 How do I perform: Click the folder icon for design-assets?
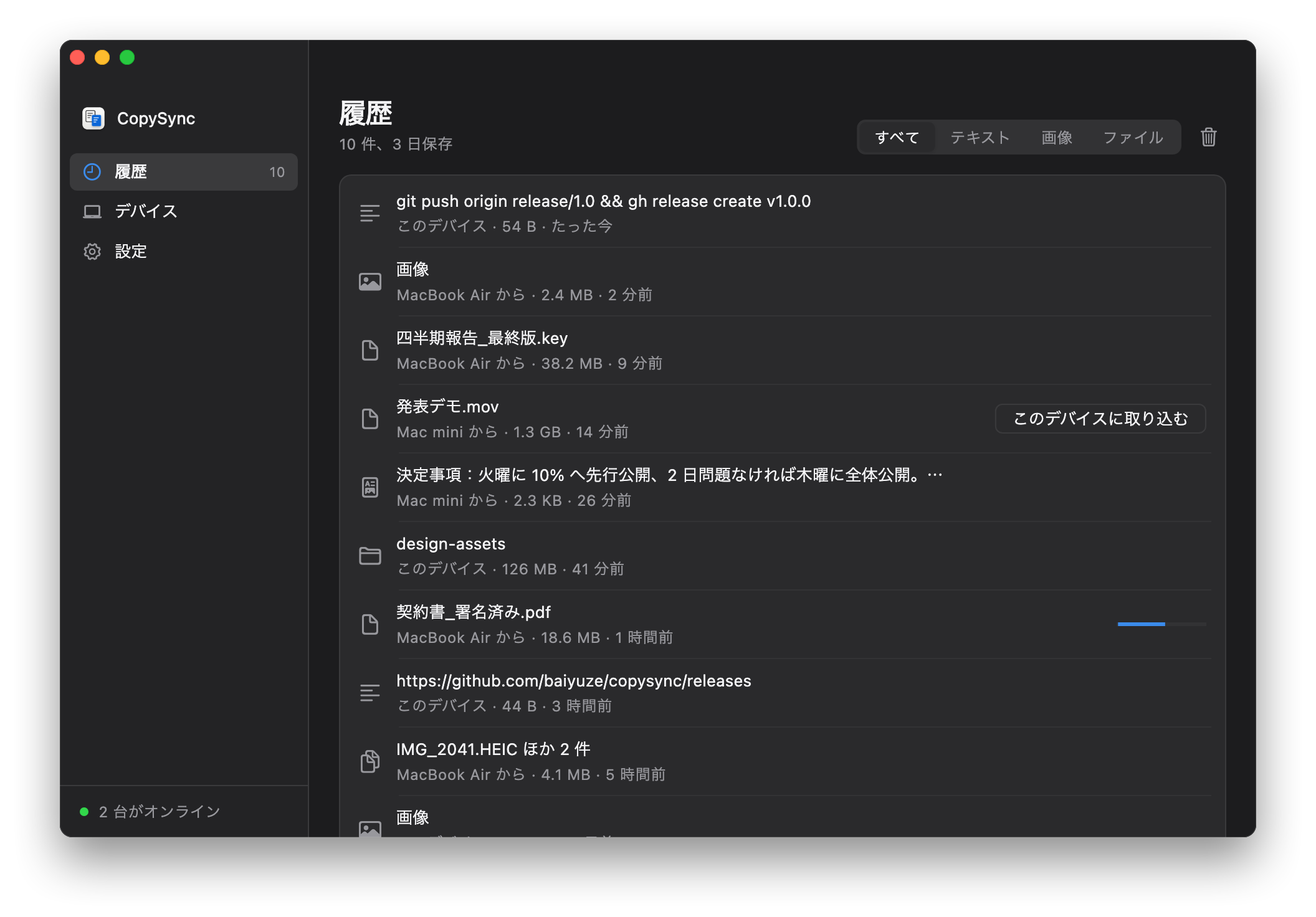370,556
